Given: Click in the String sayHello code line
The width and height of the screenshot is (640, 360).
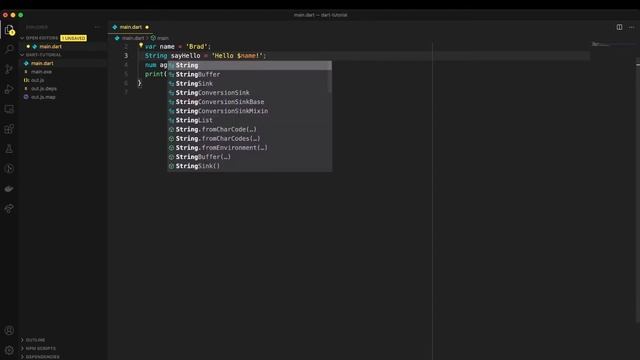Looking at the screenshot, I should click(x=205, y=56).
